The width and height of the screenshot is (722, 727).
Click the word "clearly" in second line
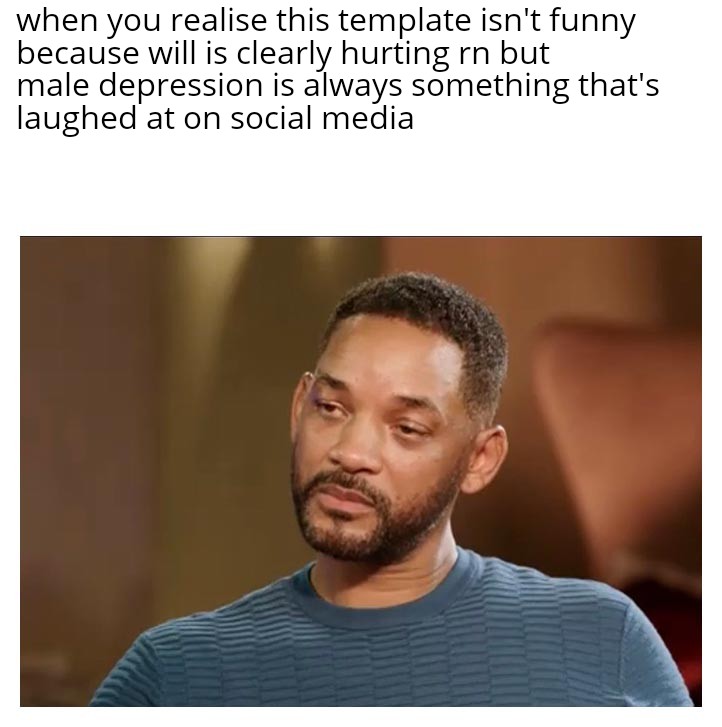pyautogui.click(x=284, y=54)
